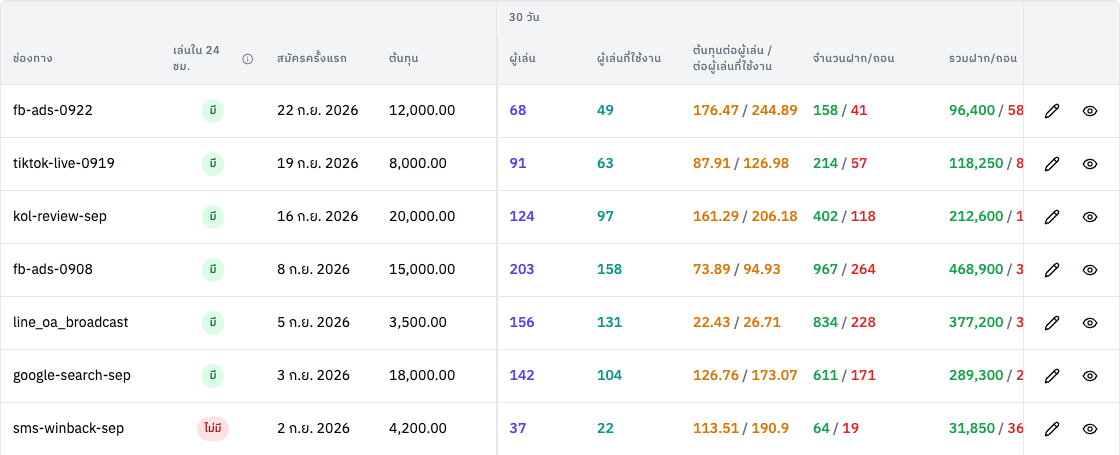The height and width of the screenshot is (455, 1120).
Task: Click the cost per player 87.91 / 126.98
Action: (x=741, y=164)
